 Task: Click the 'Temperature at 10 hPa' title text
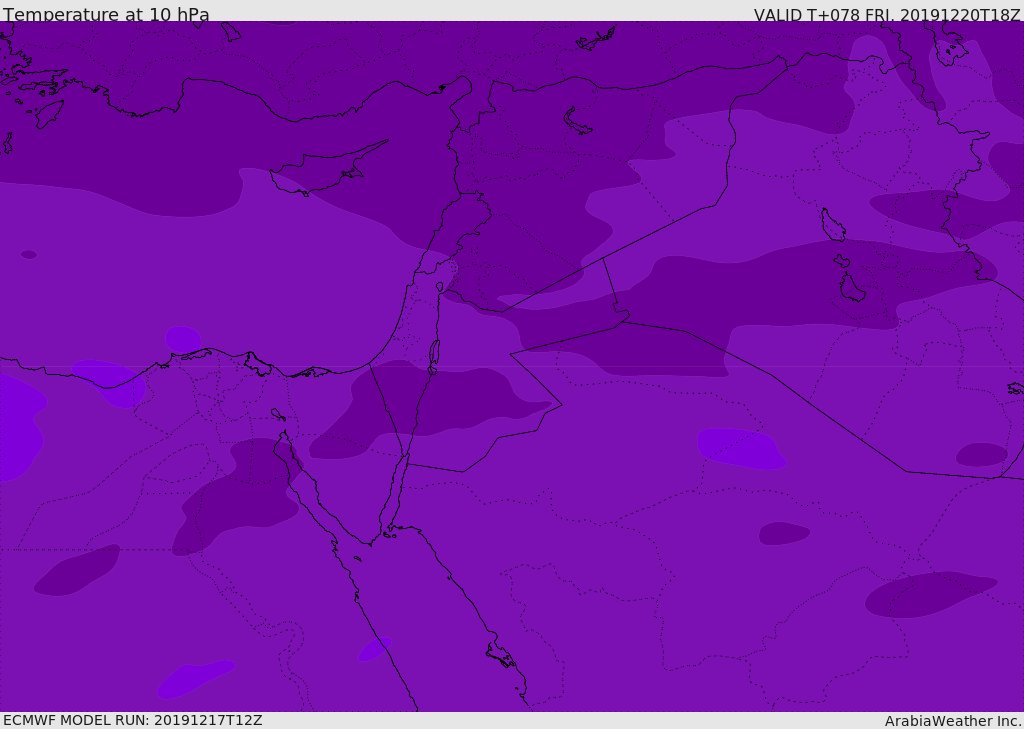pos(106,14)
